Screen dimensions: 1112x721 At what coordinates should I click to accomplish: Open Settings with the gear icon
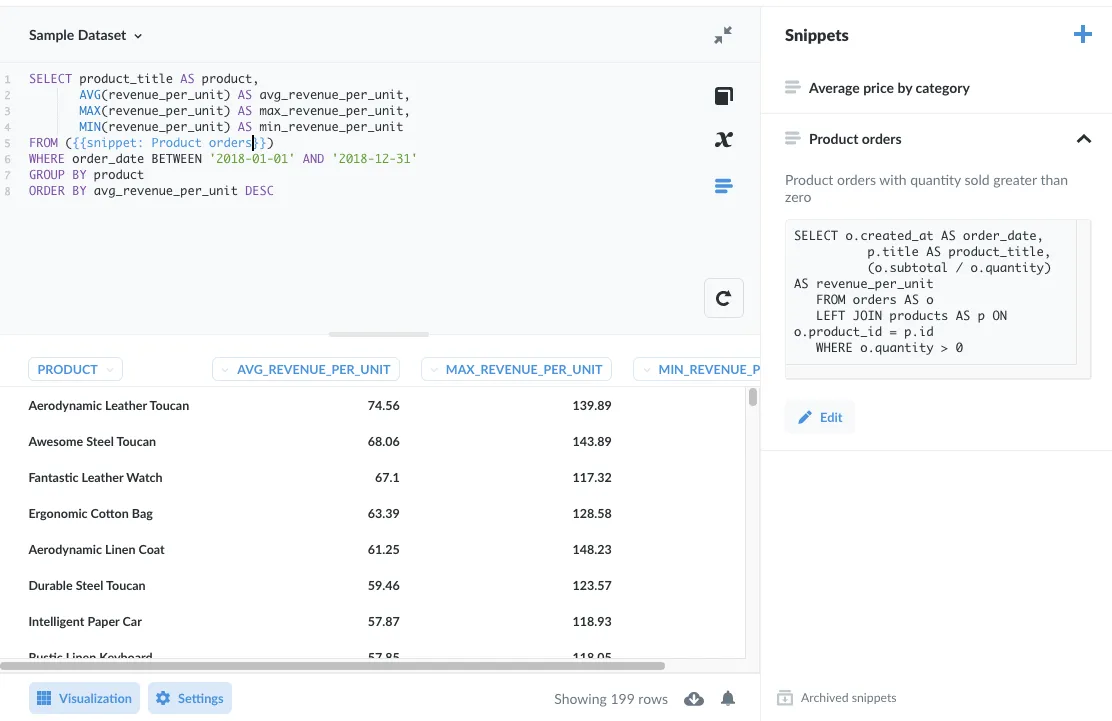point(189,698)
